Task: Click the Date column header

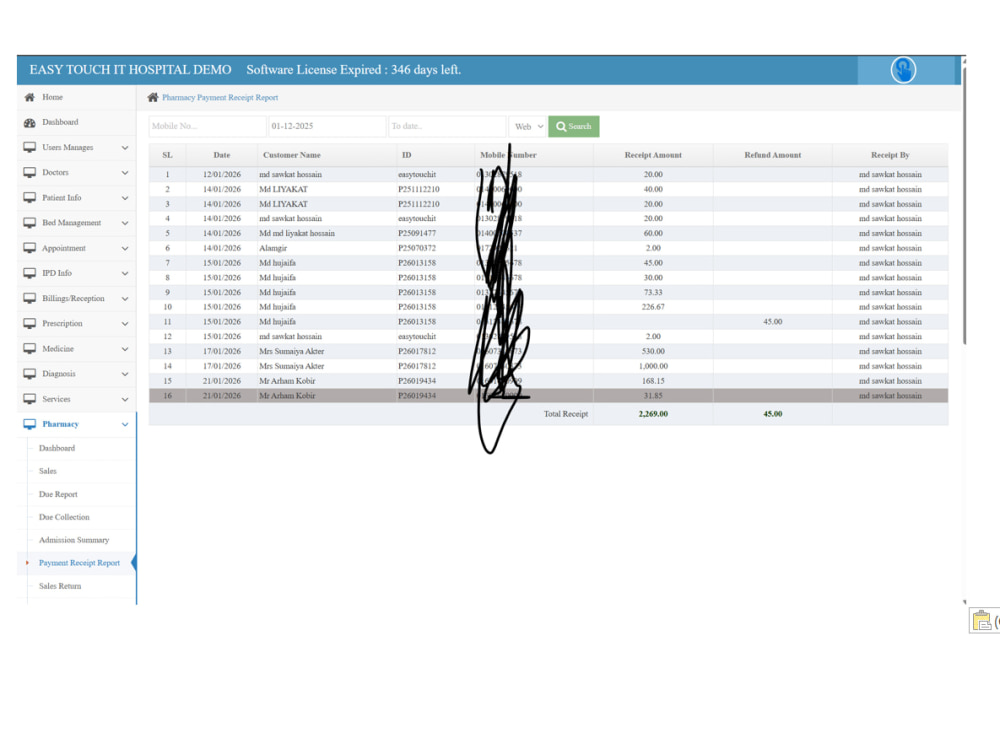Action: pyautogui.click(x=222, y=155)
